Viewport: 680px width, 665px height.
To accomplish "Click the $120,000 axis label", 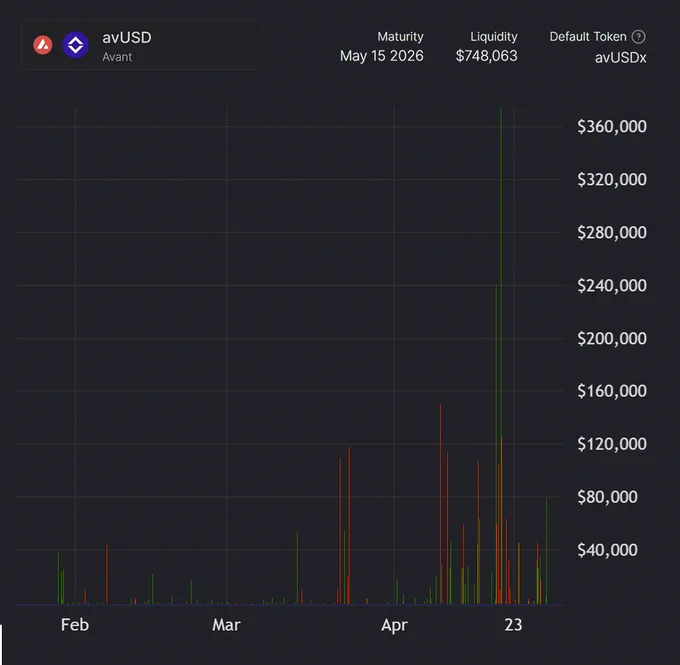I will [612, 444].
